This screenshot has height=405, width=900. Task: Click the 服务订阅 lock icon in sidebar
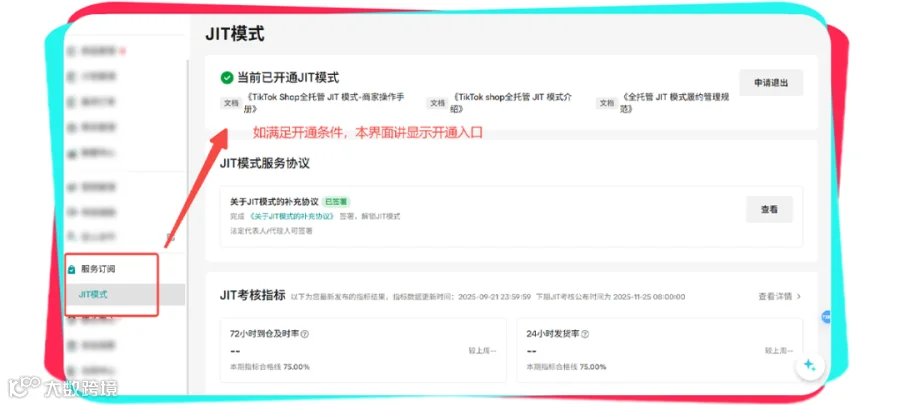tap(72, 269)
